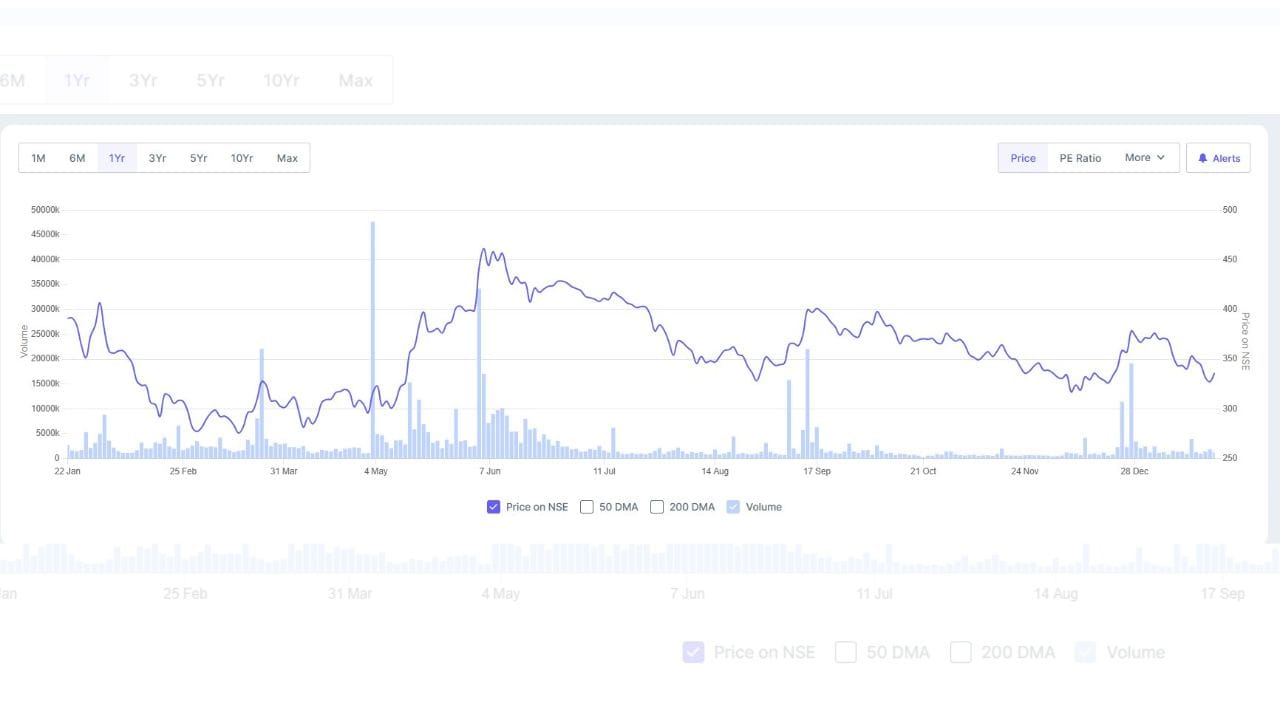Switch to the 5Yr range

click(x=199, y=158)
